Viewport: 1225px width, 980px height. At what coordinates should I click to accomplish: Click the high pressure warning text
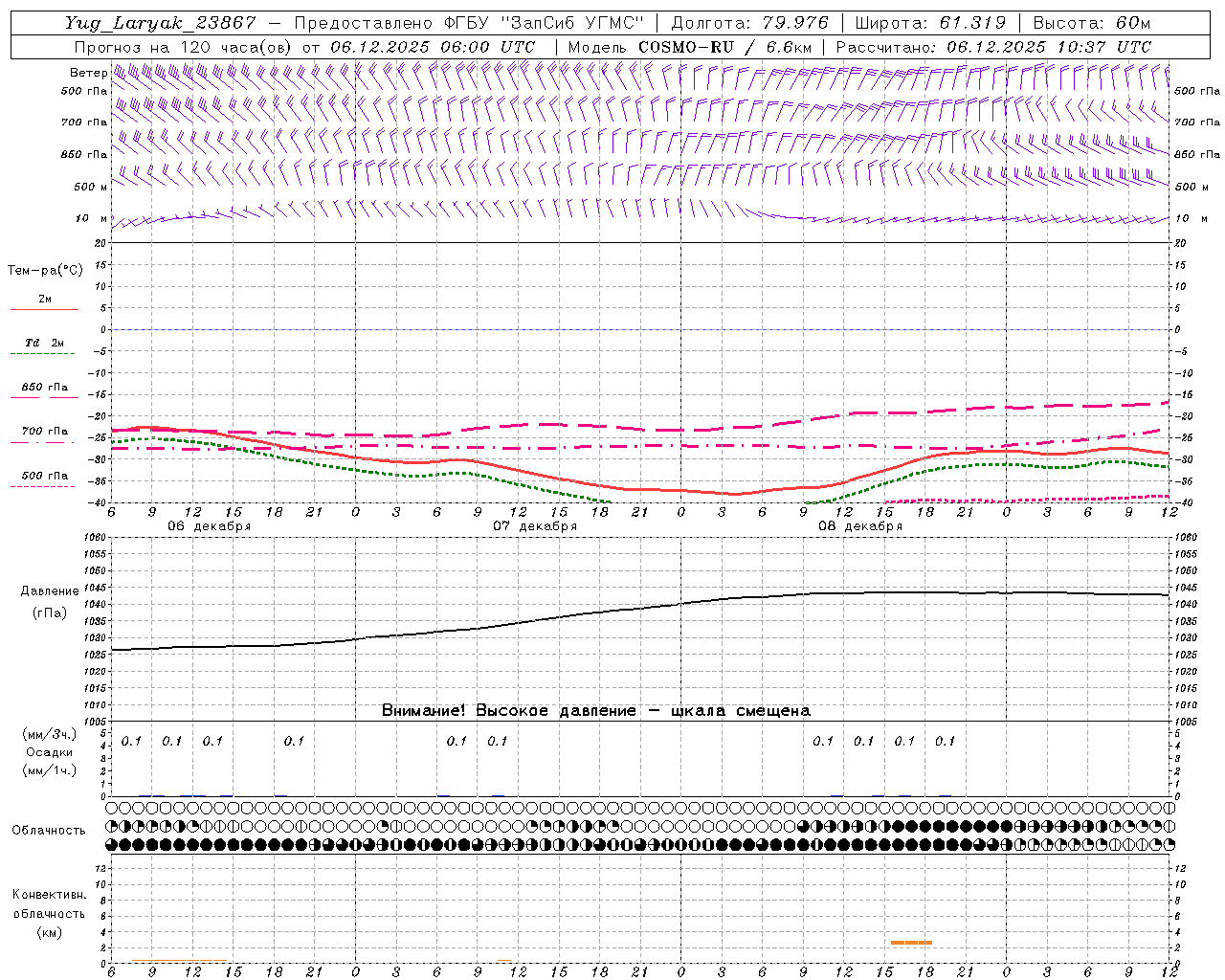[x=595, y=710]
